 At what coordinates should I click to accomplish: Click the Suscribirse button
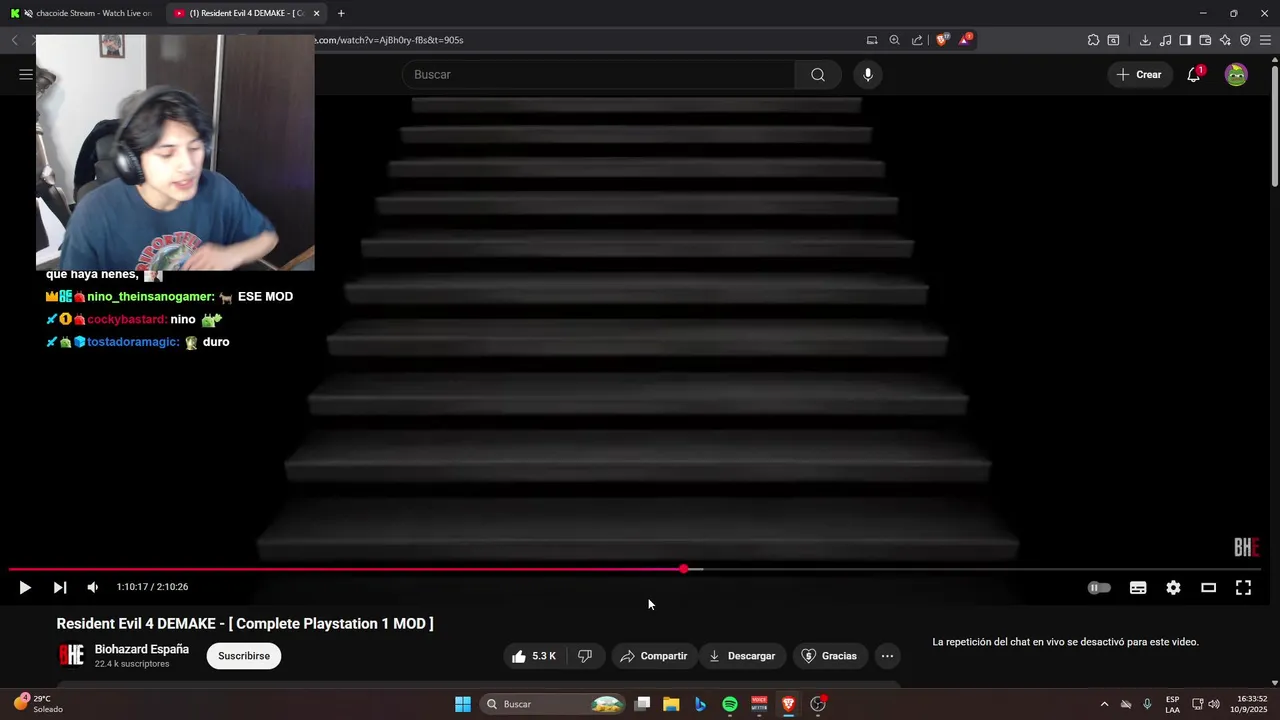click(244, 656)
